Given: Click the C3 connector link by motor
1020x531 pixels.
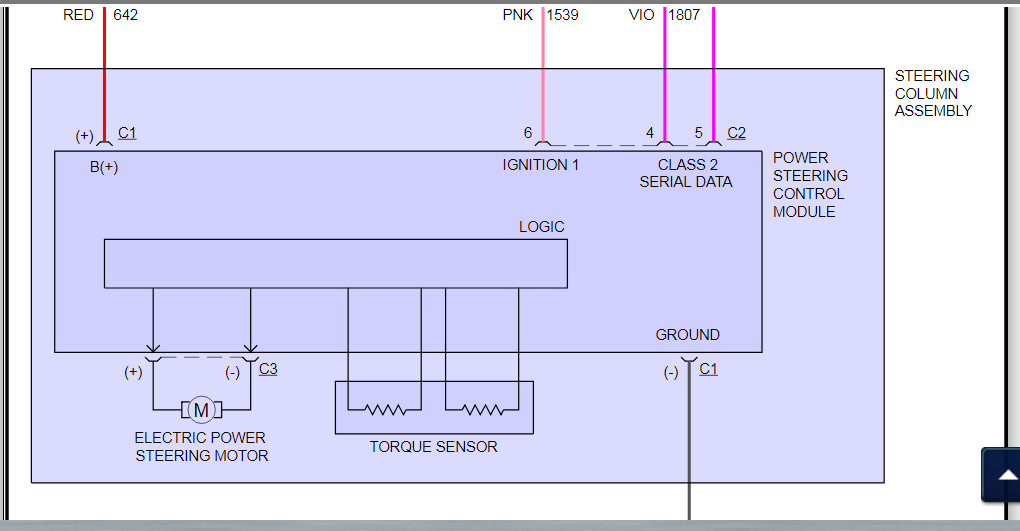Looking at the screenshot, I should pos(268,369).
